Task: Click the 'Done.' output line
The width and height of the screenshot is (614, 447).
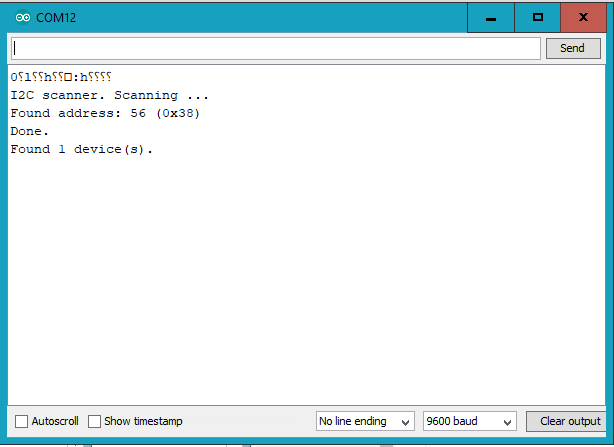Action: pos(29,131)
